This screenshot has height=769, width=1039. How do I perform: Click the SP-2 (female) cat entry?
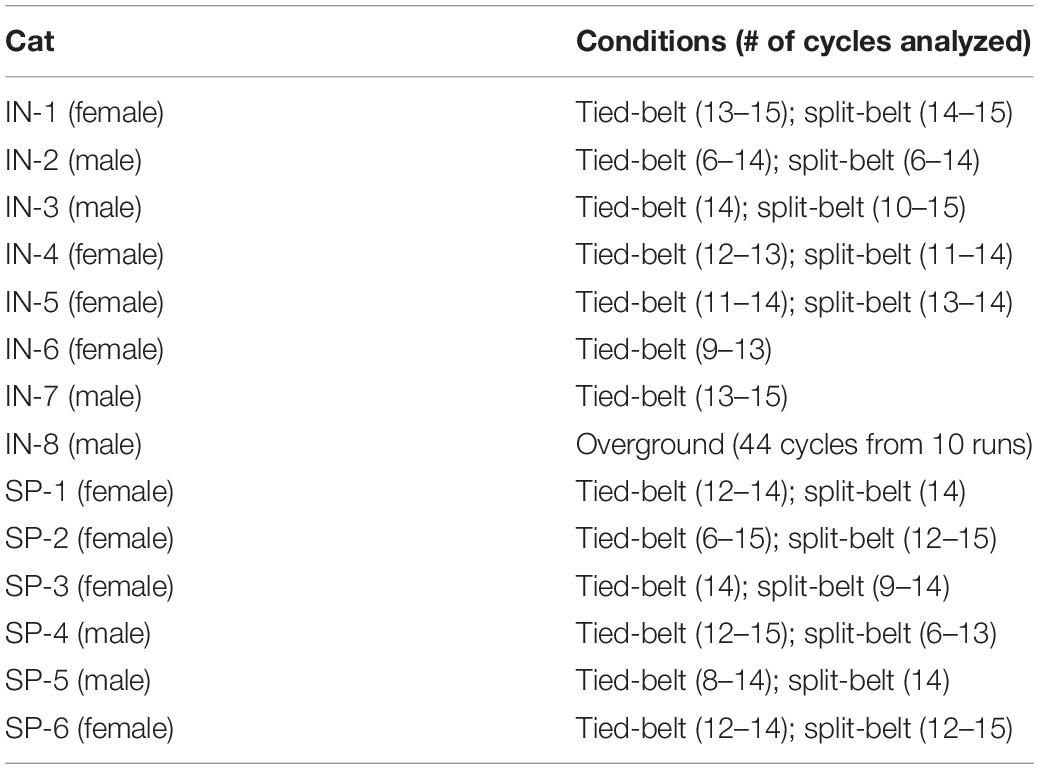[x=89, y=538]
